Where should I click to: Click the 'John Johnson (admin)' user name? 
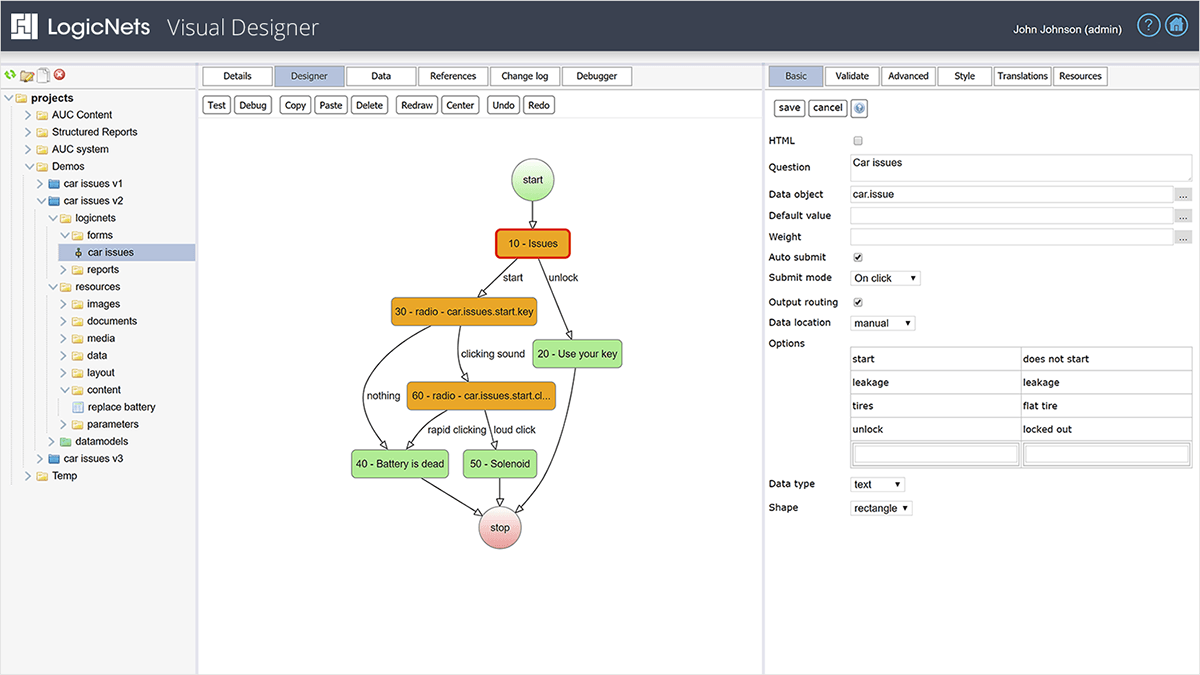click(x=1069, y=30)
